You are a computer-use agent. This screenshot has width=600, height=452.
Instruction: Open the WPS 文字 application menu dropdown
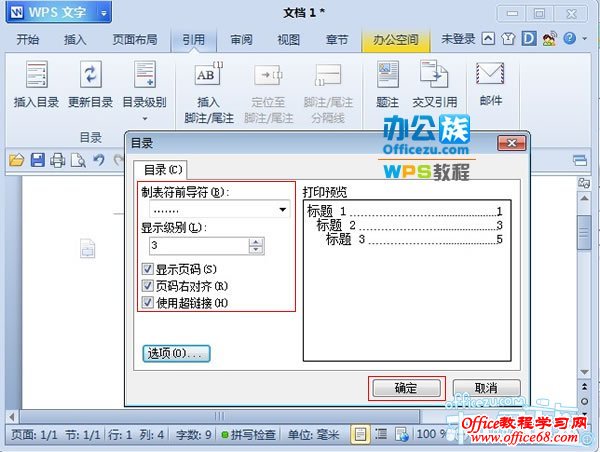(103, 13)
